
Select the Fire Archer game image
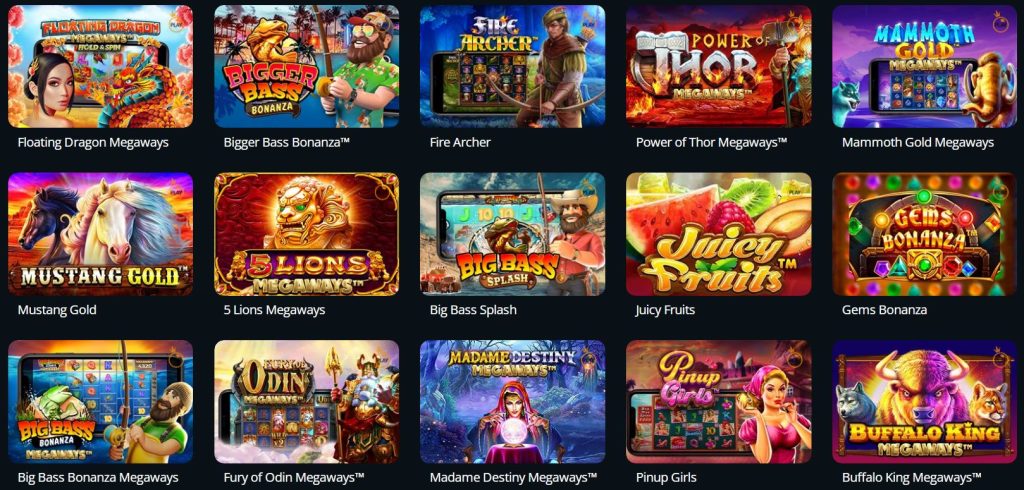[x=513, y=66]
